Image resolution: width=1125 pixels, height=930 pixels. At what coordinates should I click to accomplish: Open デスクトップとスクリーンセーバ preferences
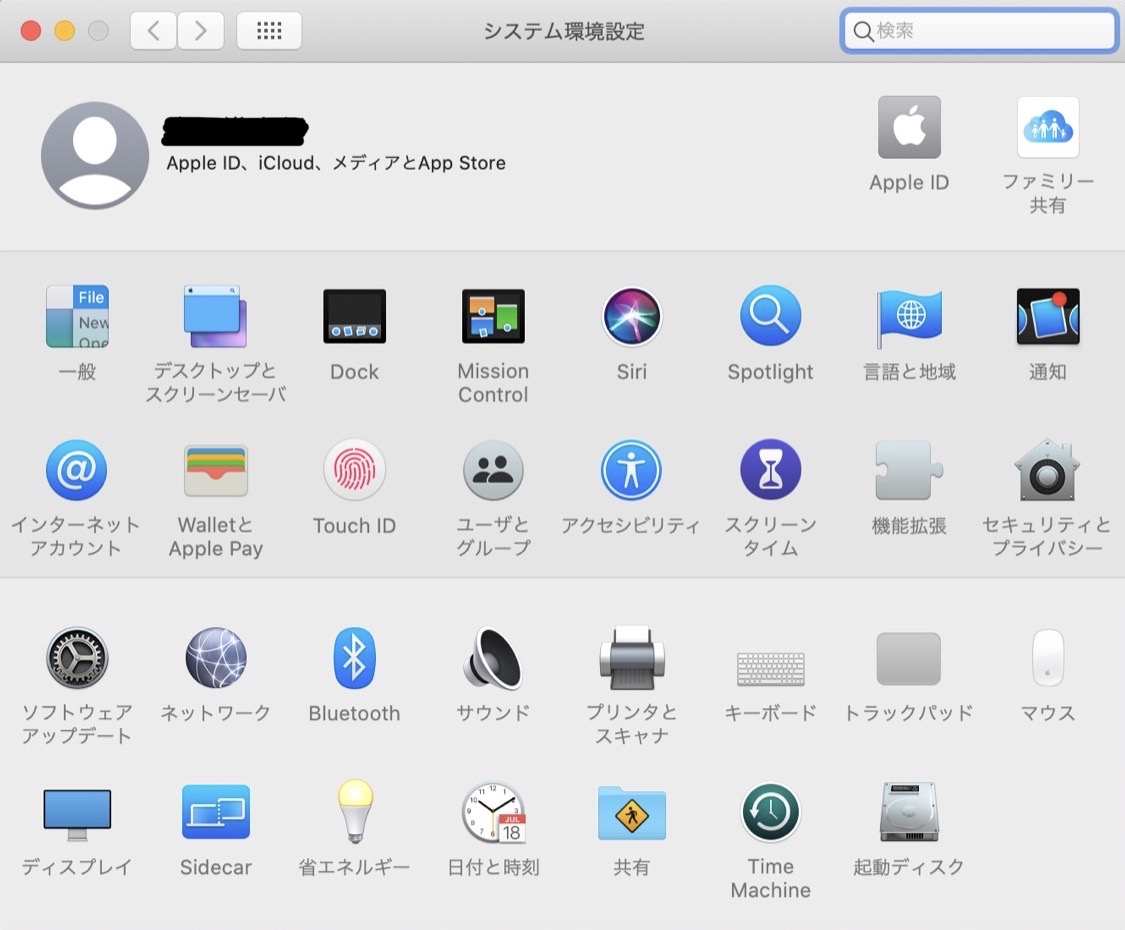(x=215, y=316)
